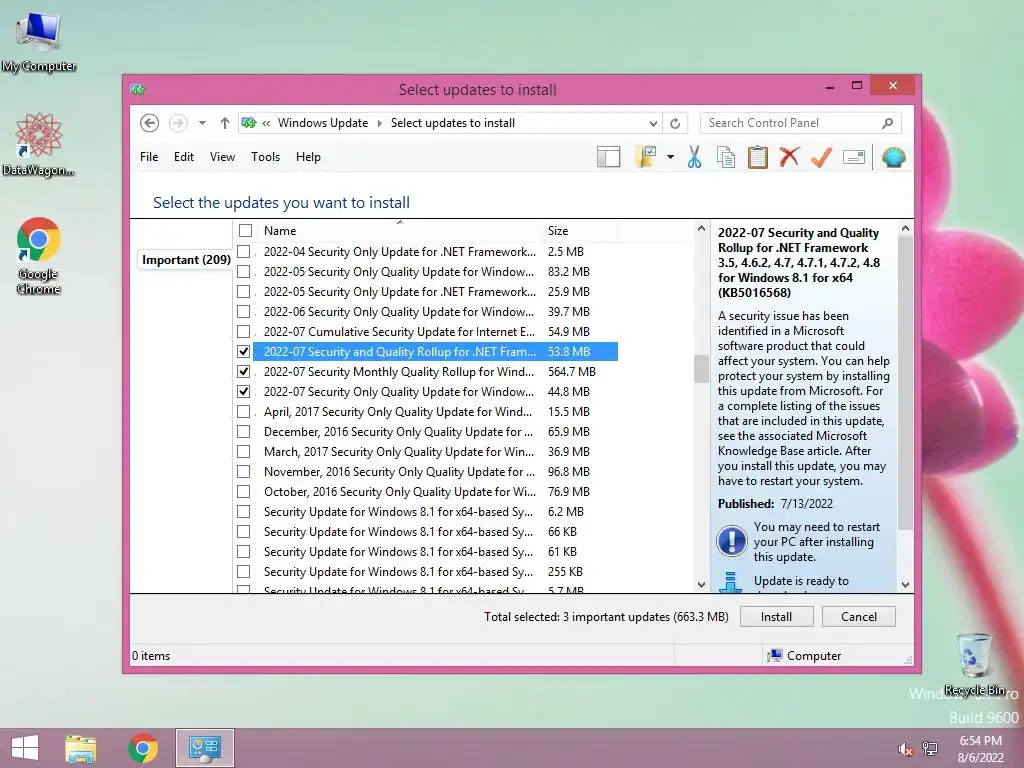Click the update list scrollbar thumb

[x=701, y=369]
